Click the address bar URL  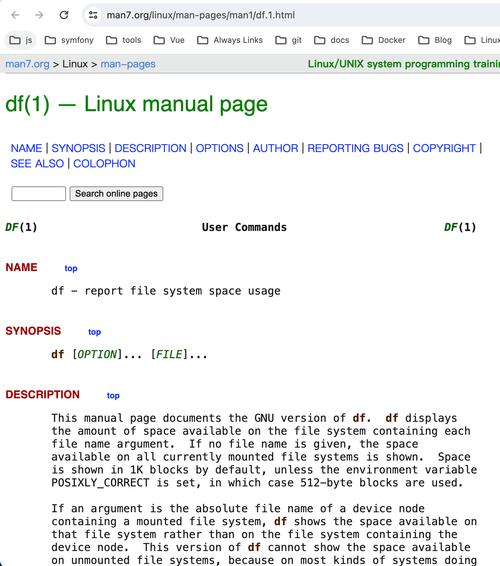pyautogui.click(x=201, y=15)
